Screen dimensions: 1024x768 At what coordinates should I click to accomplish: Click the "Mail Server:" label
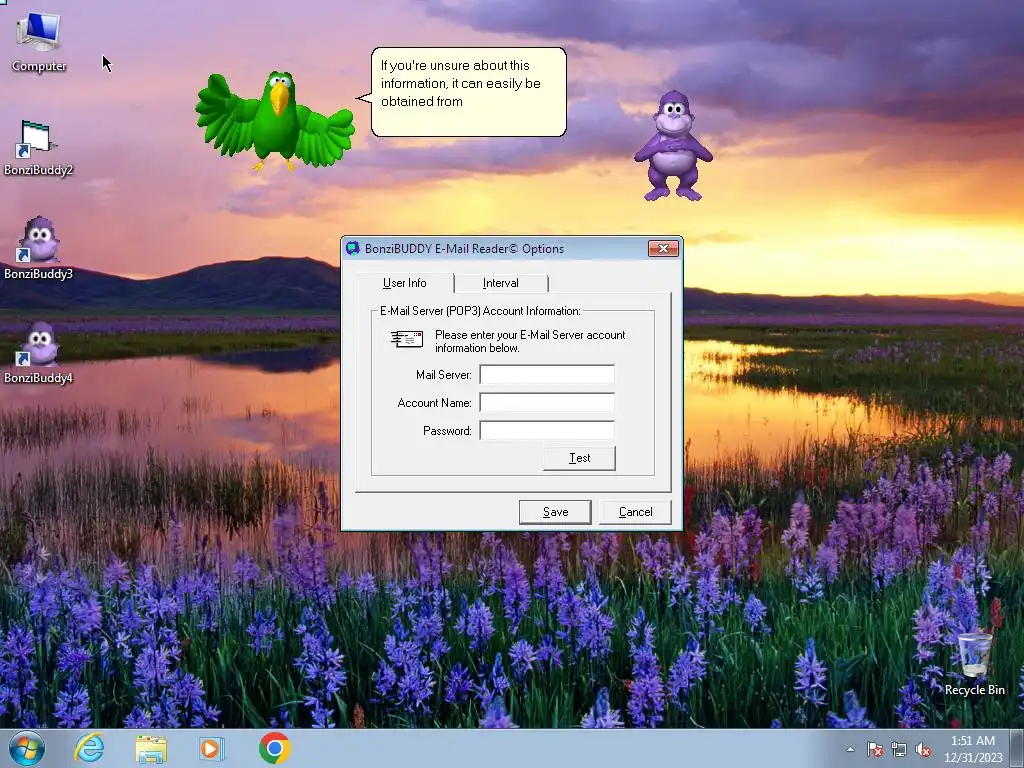[x=443, y=375]
